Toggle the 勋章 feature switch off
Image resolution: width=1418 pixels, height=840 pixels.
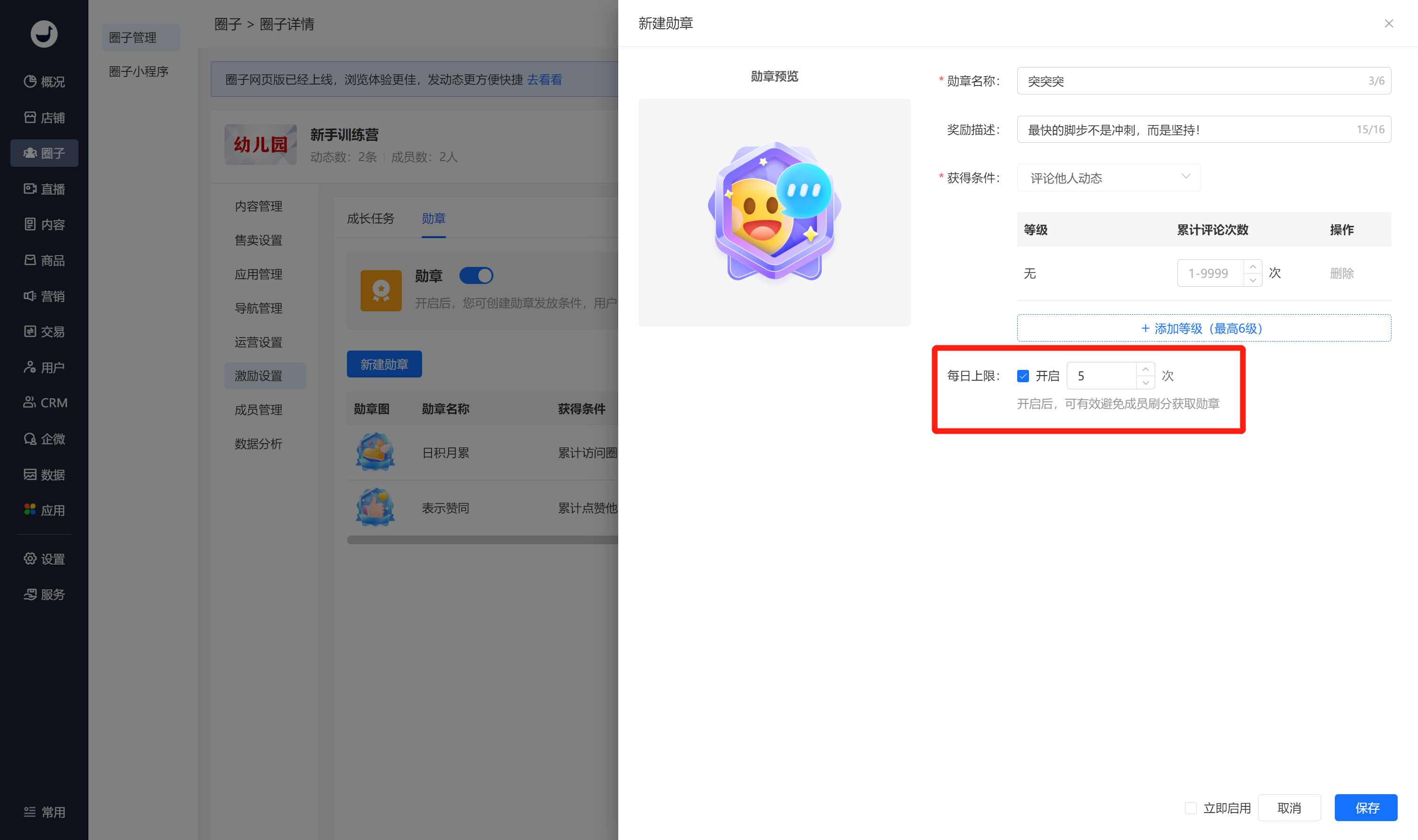click(x=476, y=275)
